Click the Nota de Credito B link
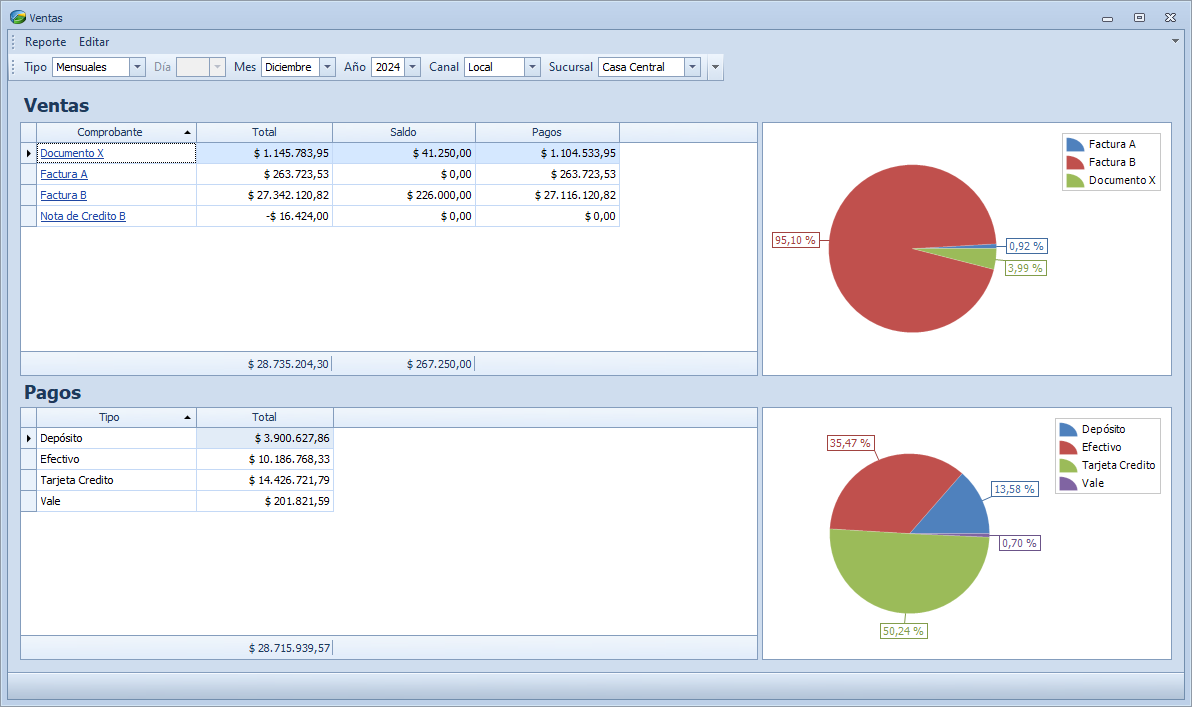The height and width of the screenshot is (707, 1192). [x=82, y=216]
